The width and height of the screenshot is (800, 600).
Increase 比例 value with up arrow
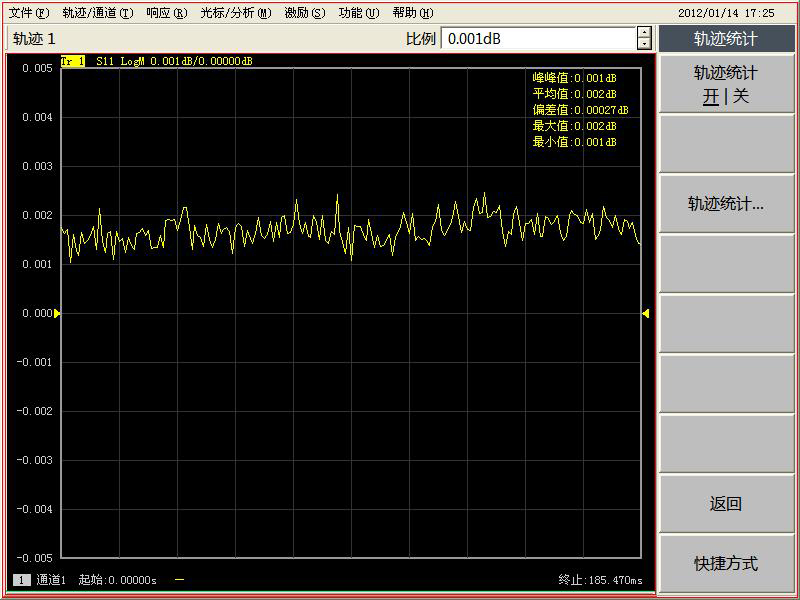[644, 33]
